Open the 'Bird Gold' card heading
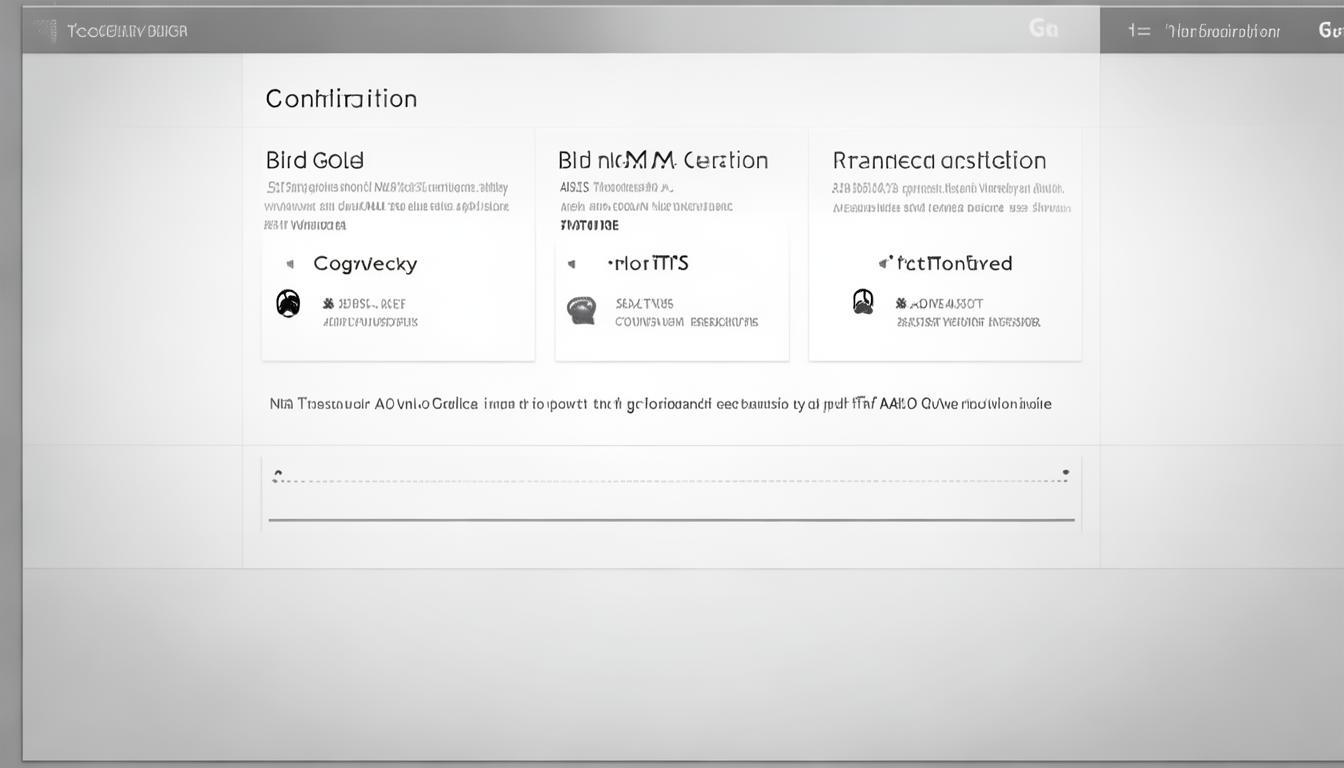 point(315,160)
